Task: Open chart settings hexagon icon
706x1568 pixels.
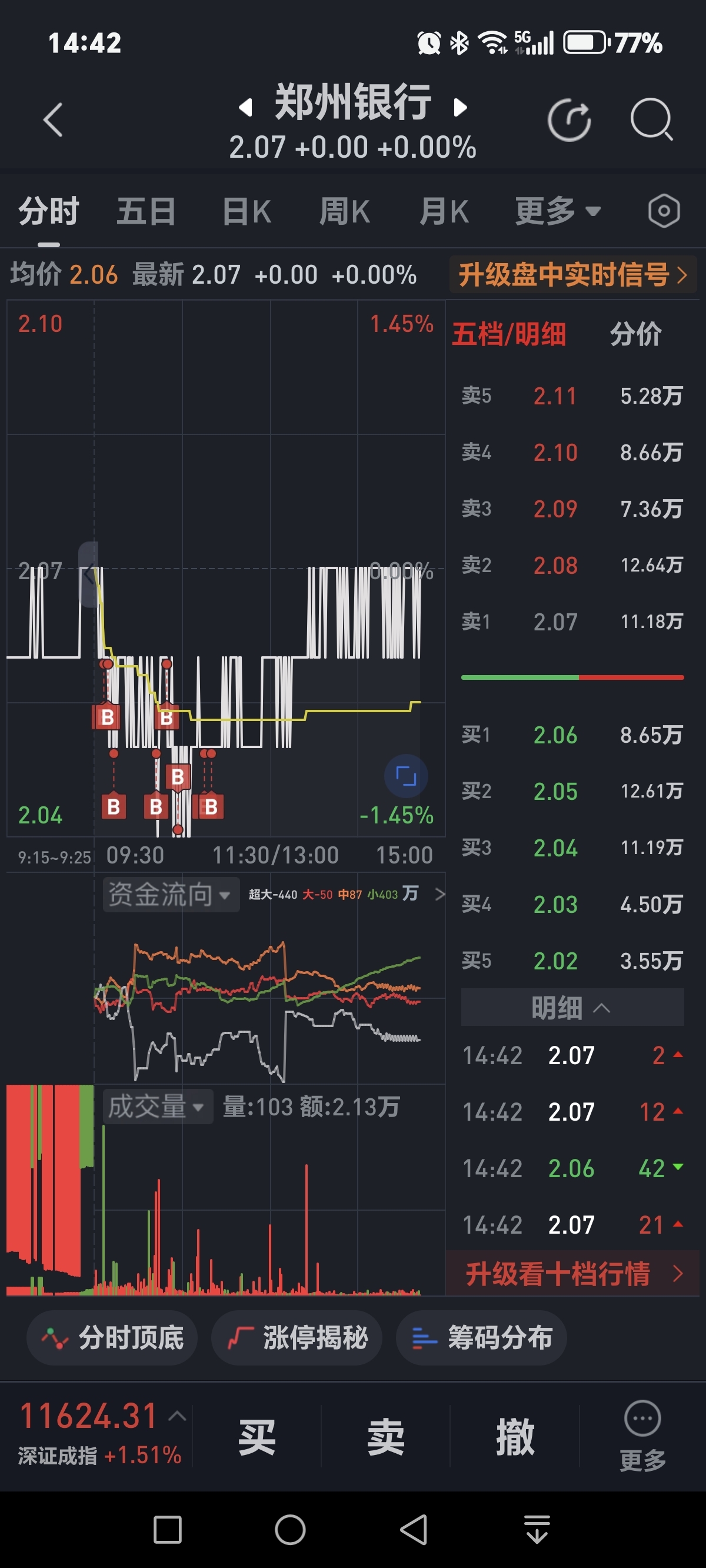Action: pyautogui.click(x=664, y=211)
